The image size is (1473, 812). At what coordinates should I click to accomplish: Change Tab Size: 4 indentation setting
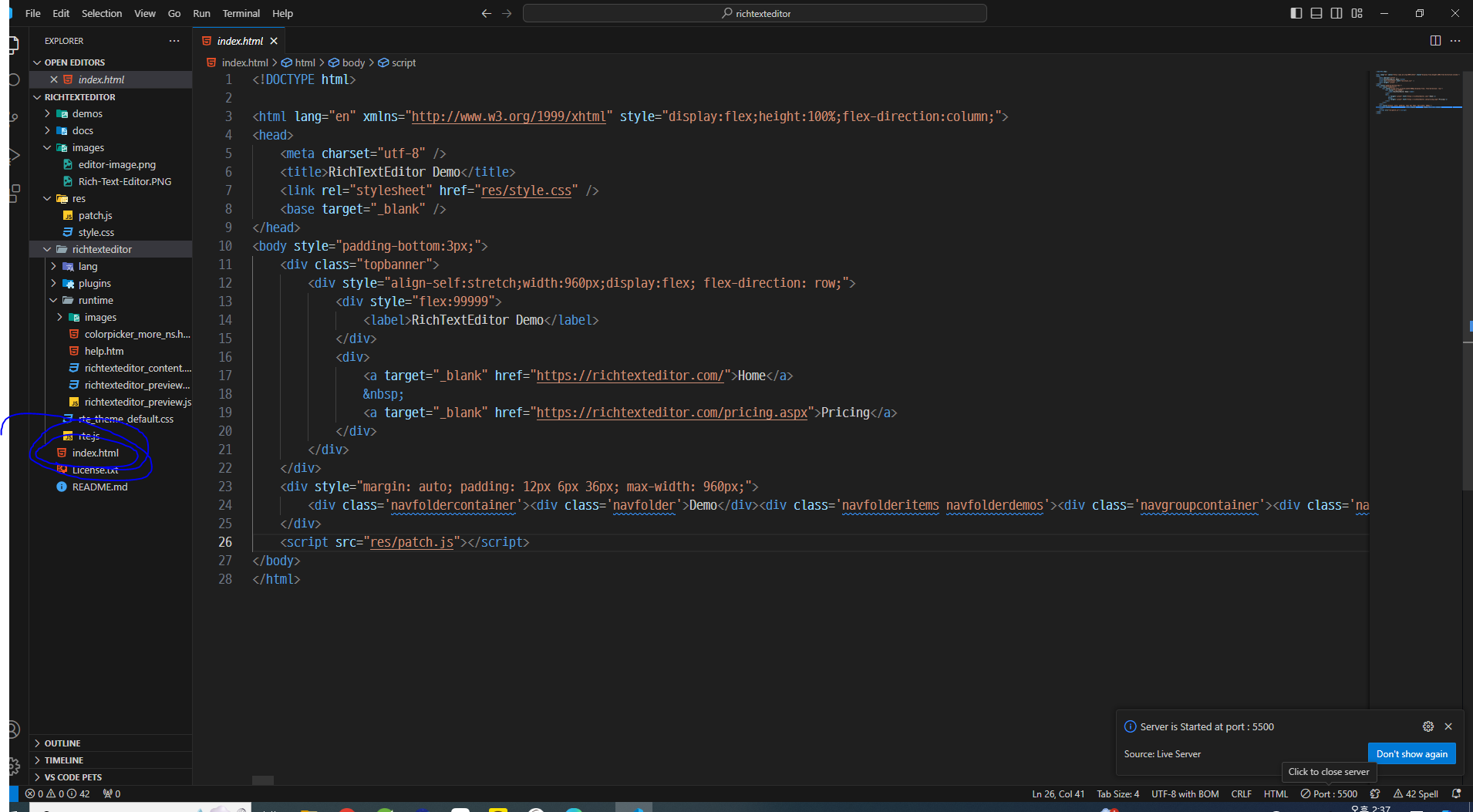[x=1117, y=793]
